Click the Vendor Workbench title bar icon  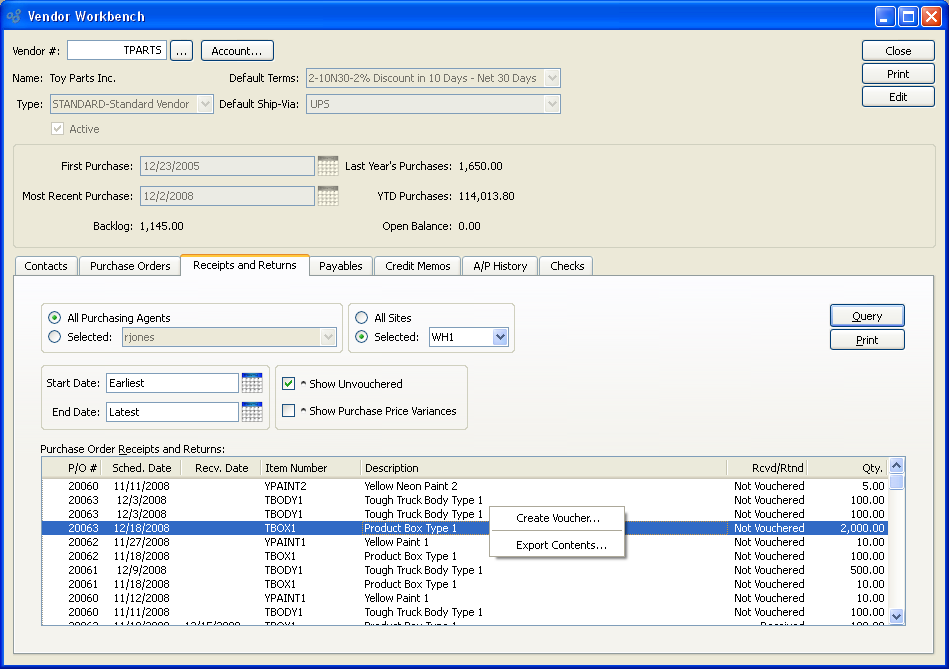click(x=14, y=16)
